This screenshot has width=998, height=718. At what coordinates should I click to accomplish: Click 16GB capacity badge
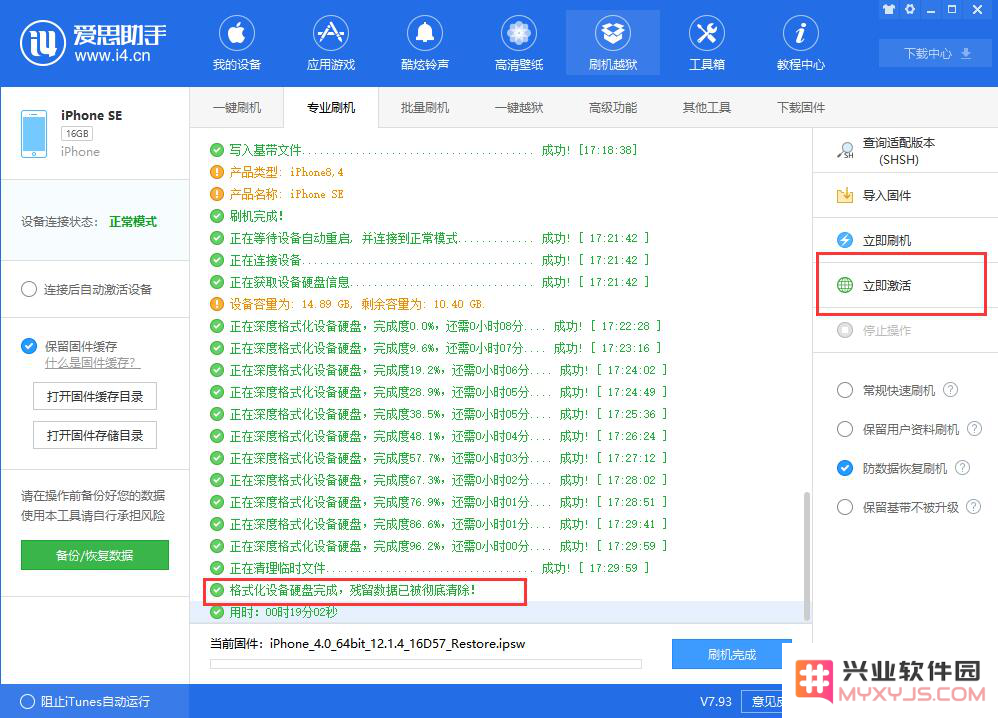(77, 134)
